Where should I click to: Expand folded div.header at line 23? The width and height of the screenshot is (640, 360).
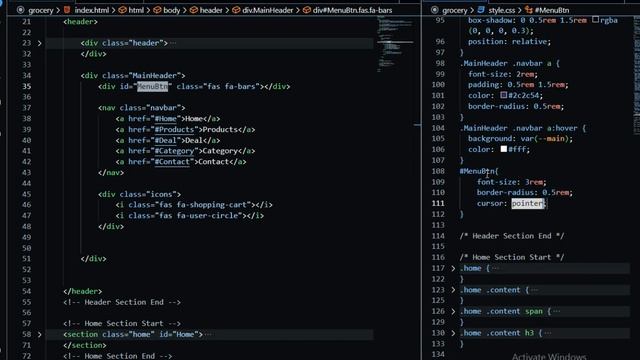pyautogui.click(x=40, y=43)
